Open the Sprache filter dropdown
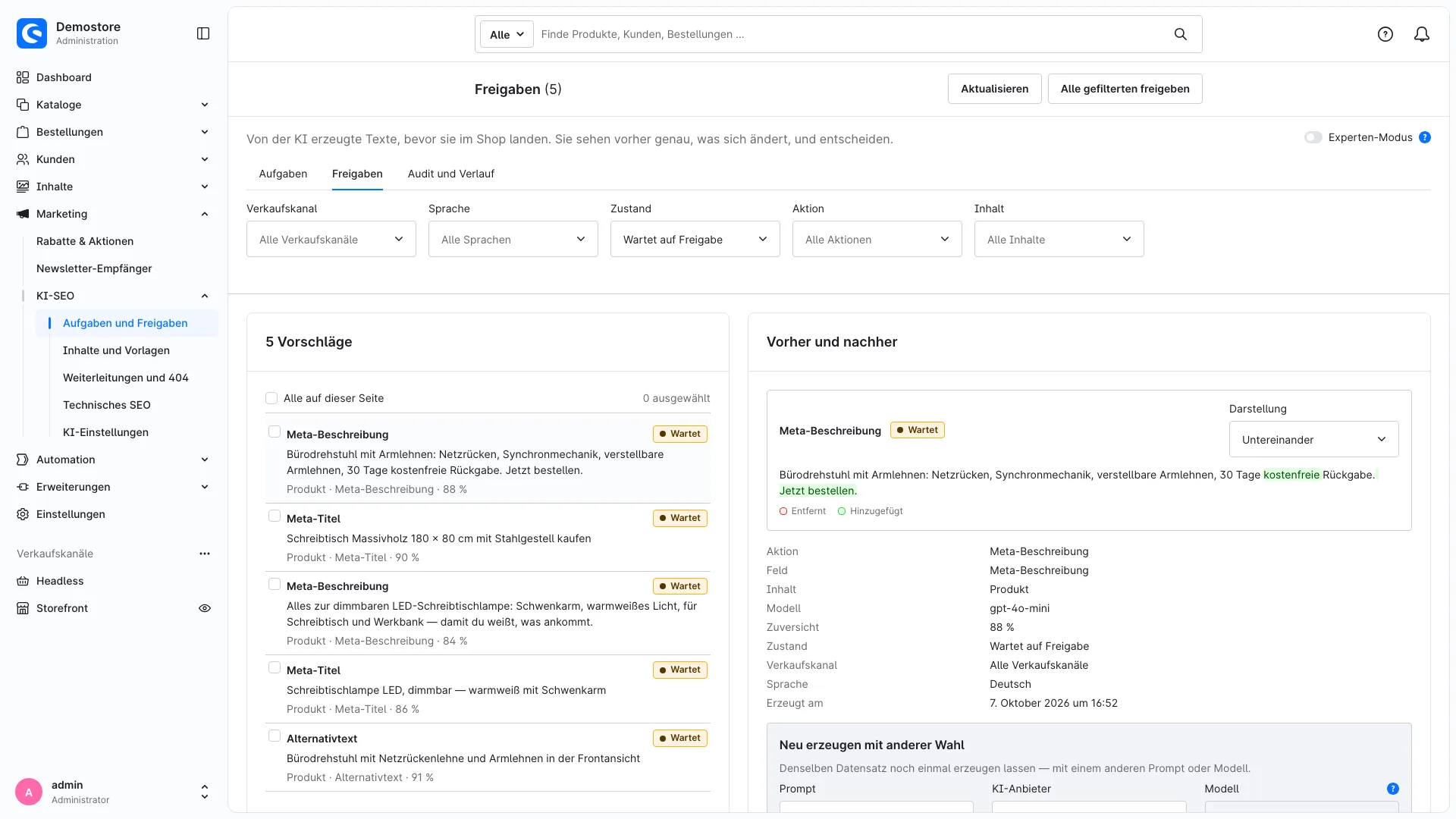This screenshot has height=819, width=1456. (513, 239)
